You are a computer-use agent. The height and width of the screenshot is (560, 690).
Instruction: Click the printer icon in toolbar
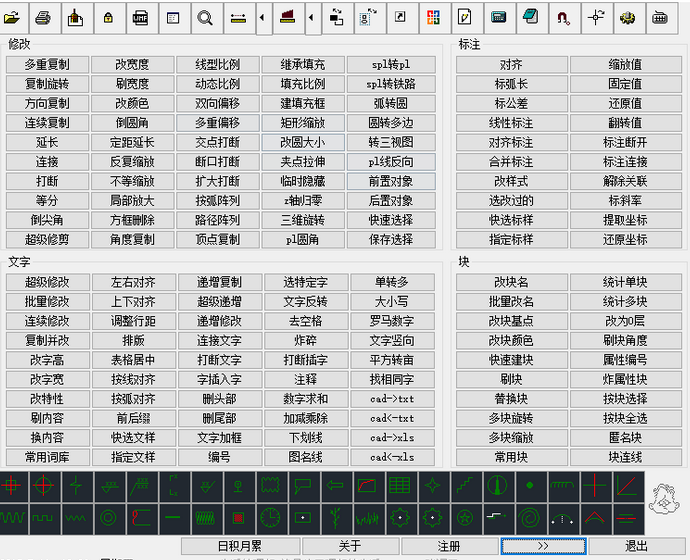(43, 17)
